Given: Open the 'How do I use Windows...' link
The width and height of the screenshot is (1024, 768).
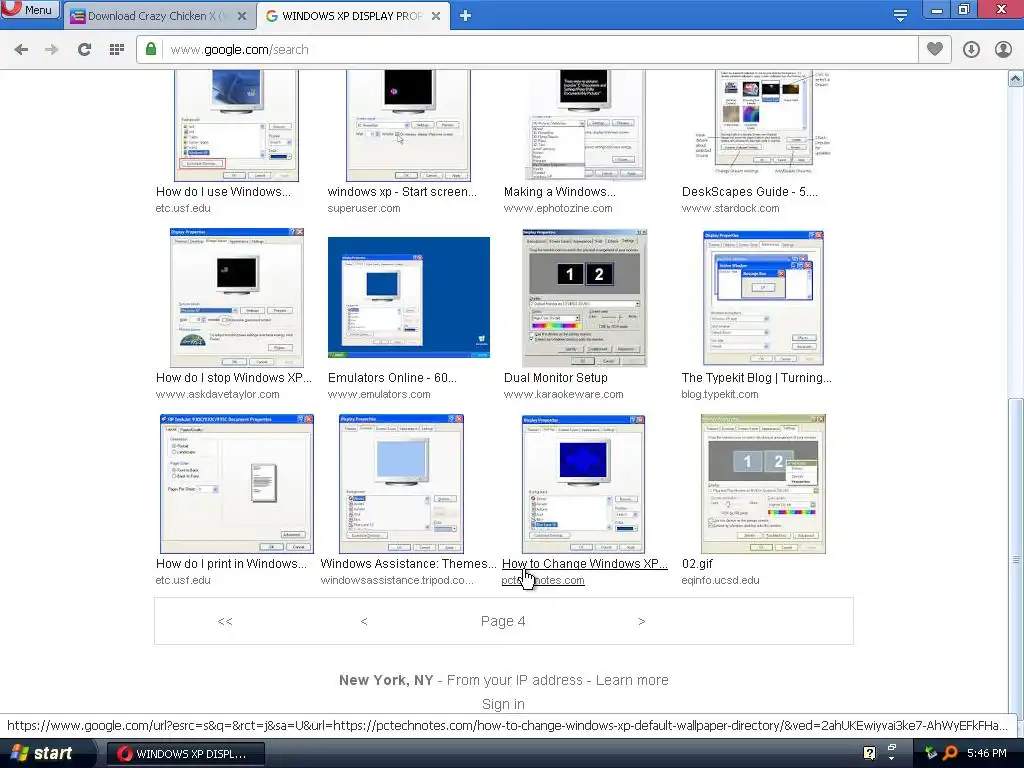Looking at the screenshot, I should pos(223,192).
